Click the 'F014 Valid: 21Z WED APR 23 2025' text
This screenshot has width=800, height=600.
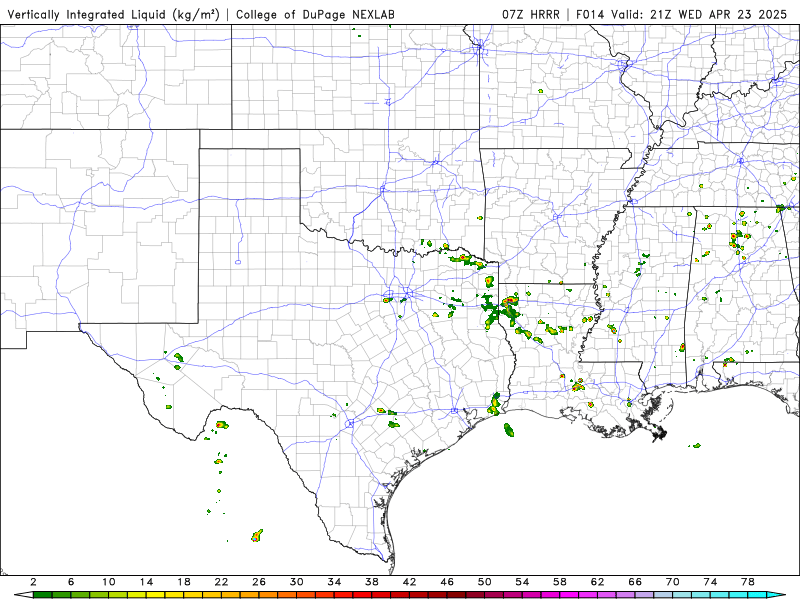point(682,14)
